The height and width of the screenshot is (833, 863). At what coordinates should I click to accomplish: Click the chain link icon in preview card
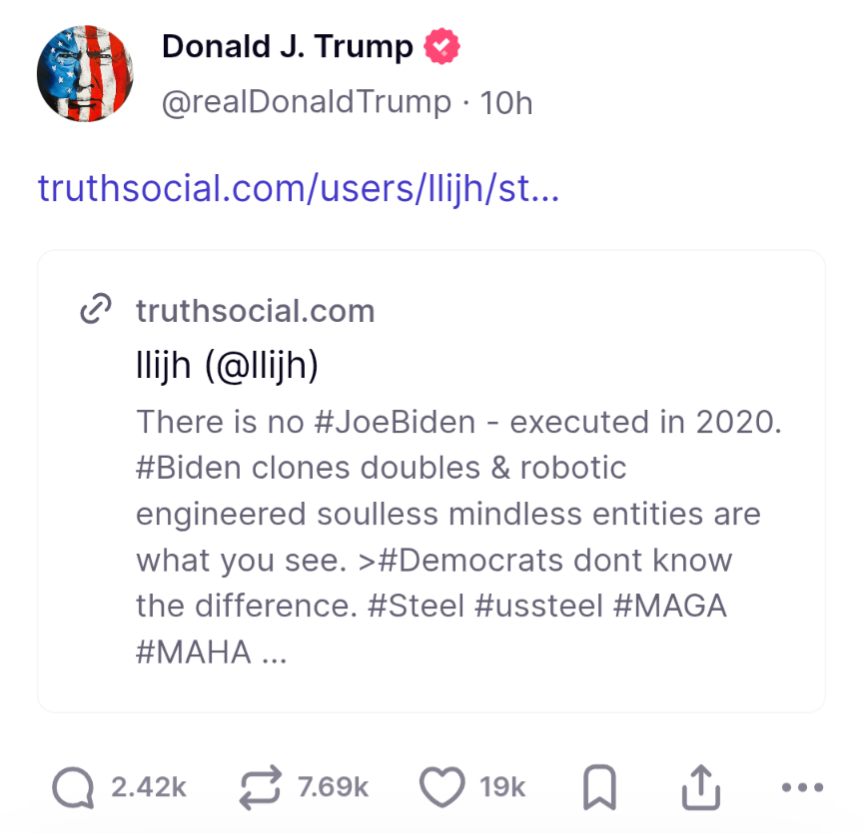pos(94,311)
